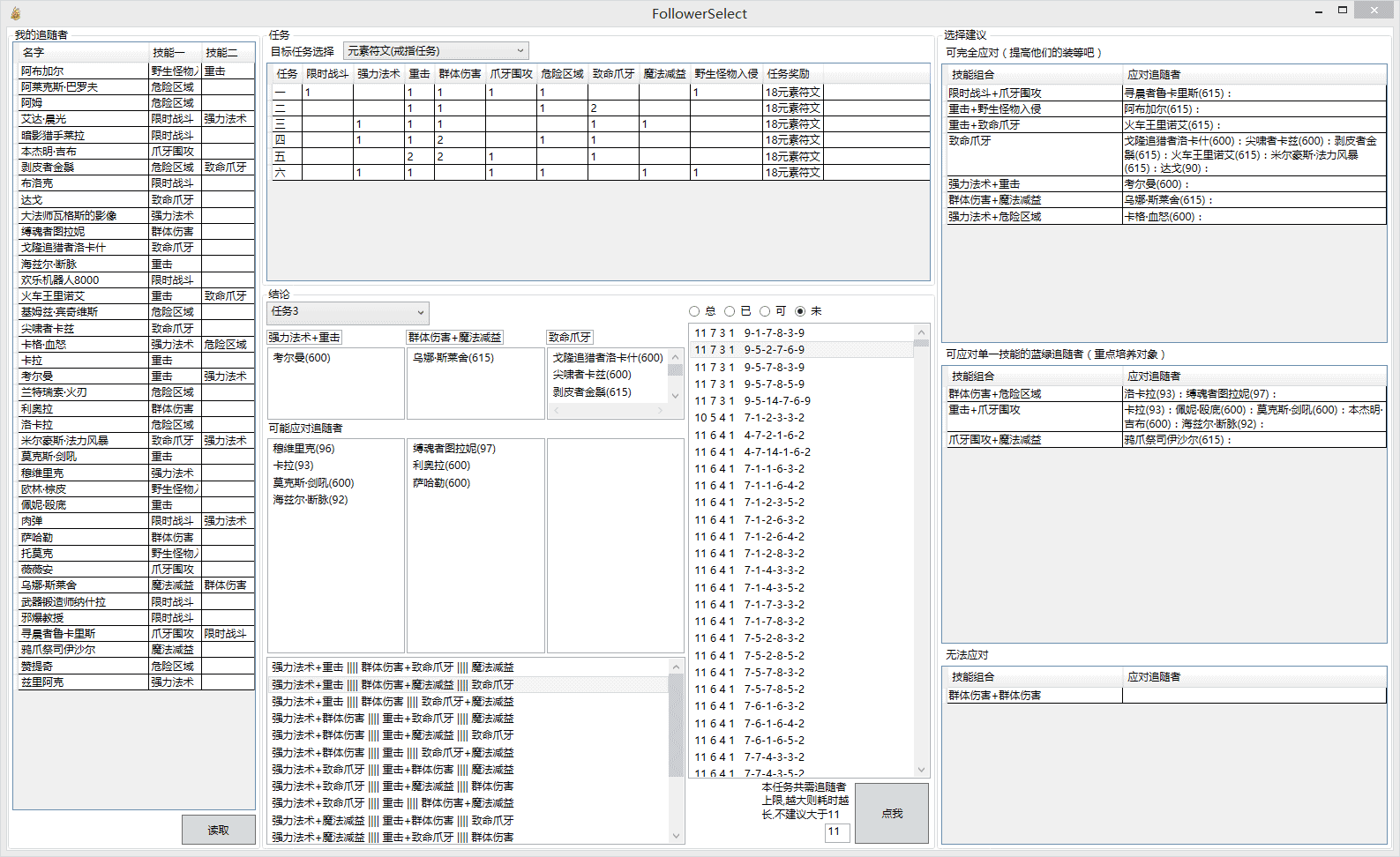The image size is (1400, 857).
Task: Click scroll down arrow of combination number list
Action: (921, 770)
